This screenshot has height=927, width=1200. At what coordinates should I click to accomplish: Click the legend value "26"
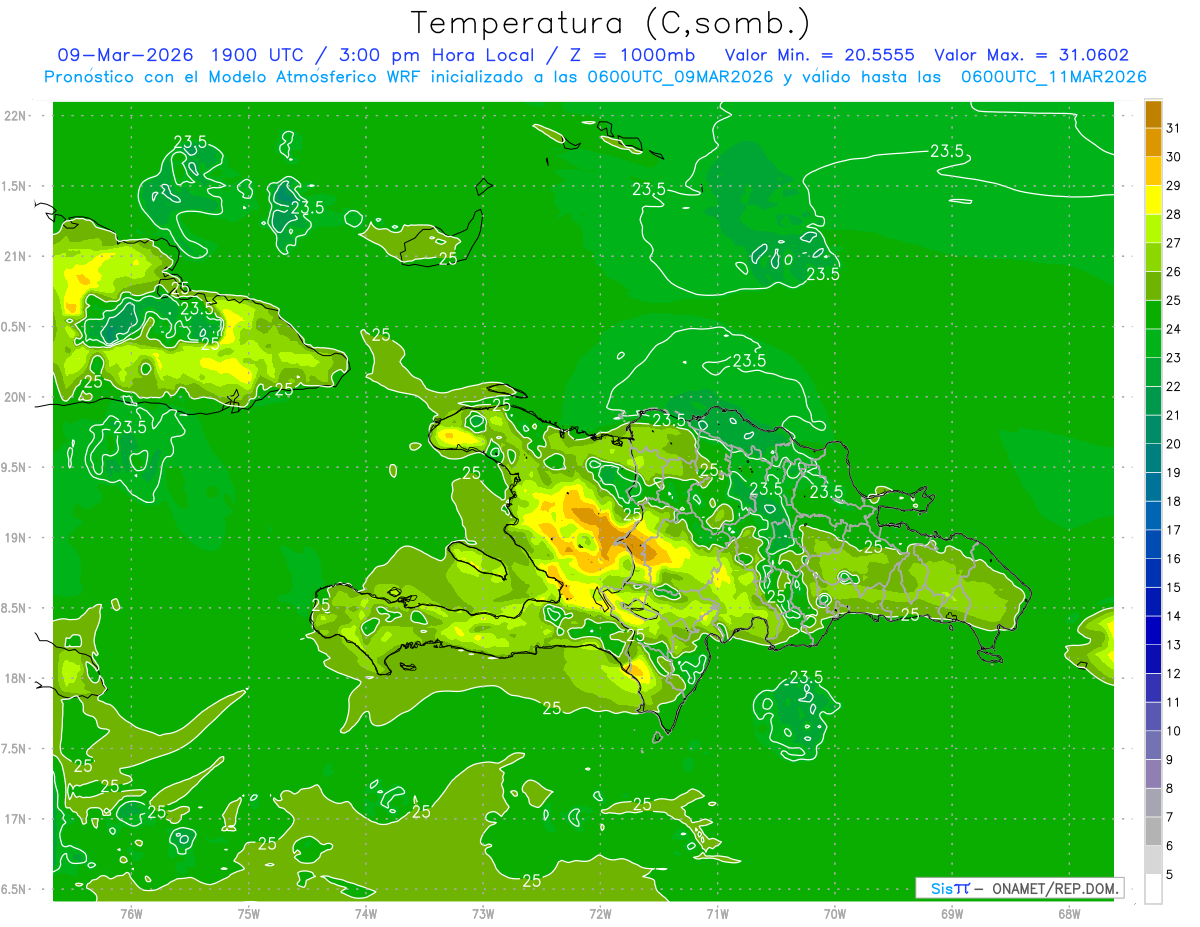click(1173, 271)
